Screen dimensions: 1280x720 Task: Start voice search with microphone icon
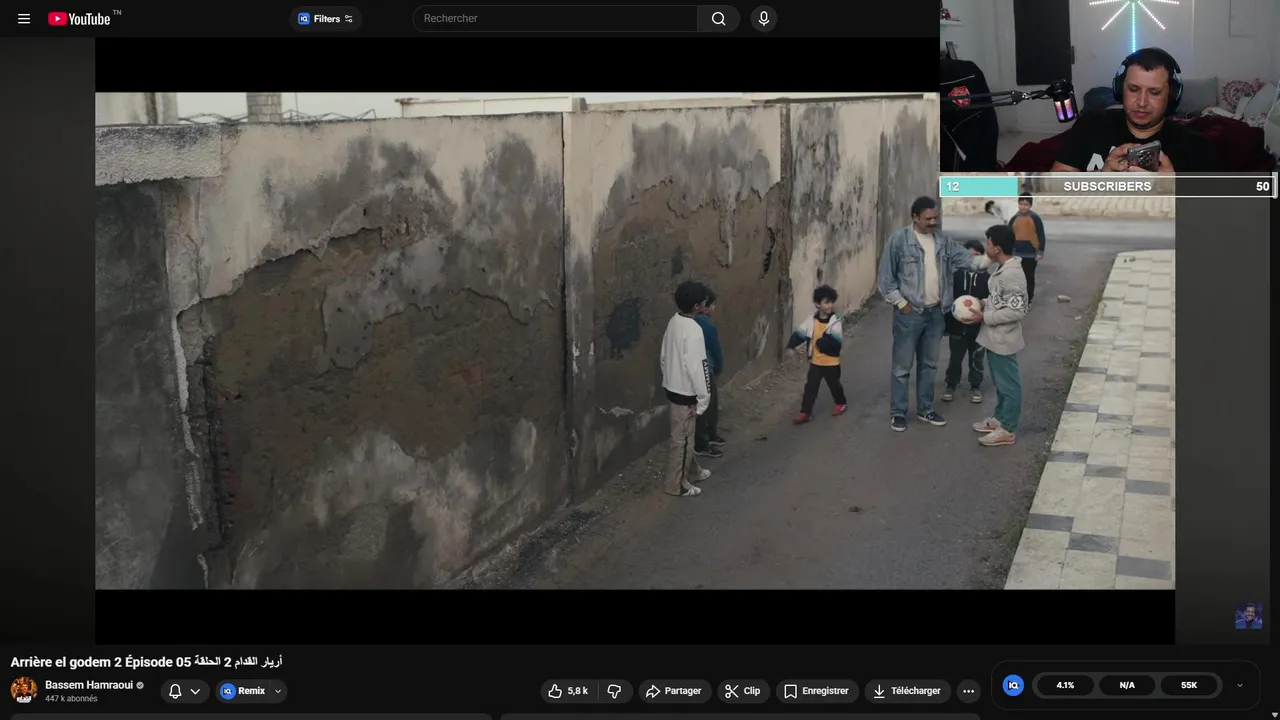click(764, 18)
